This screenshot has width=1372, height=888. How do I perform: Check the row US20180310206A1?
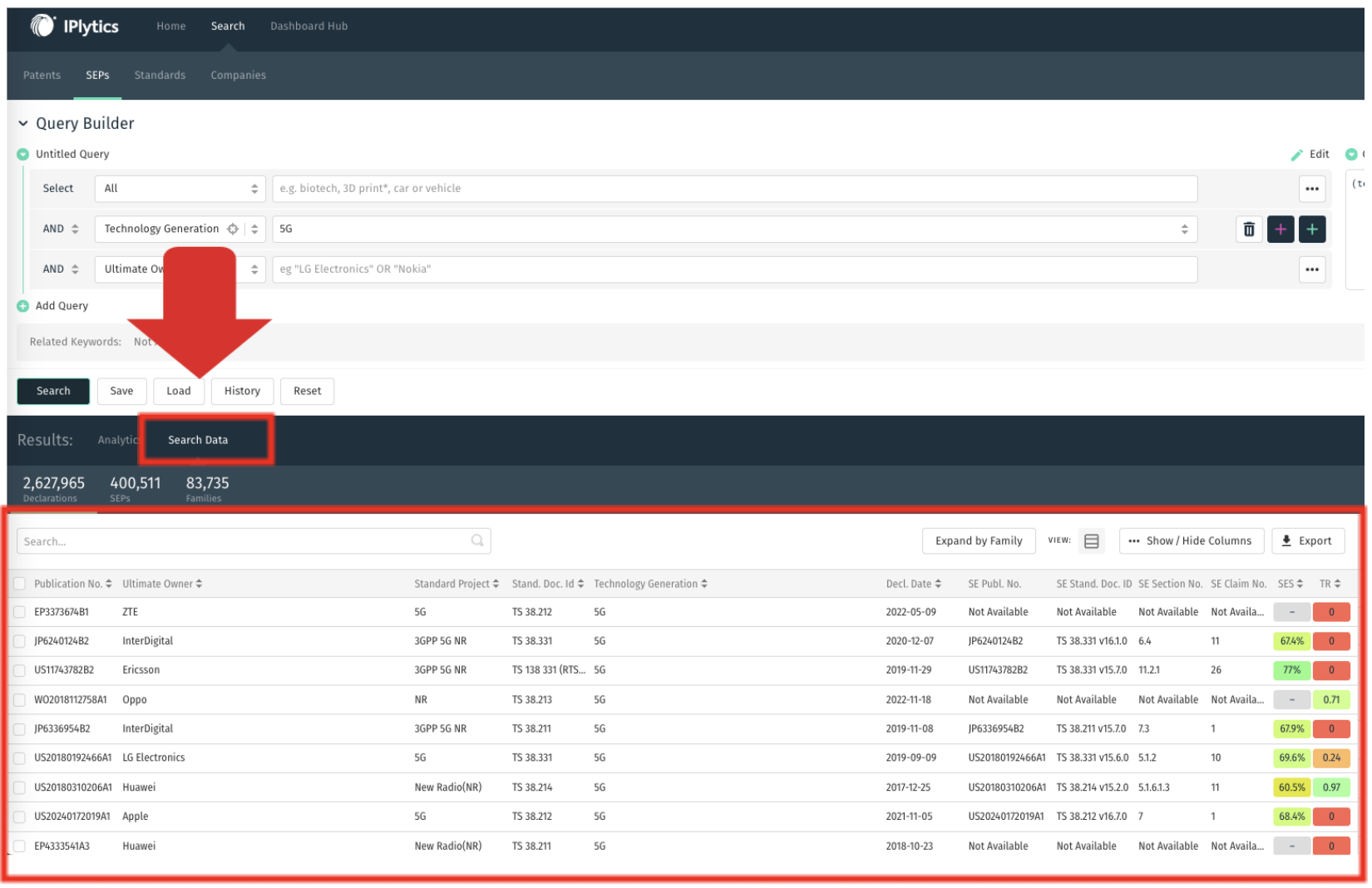point(19,787)
